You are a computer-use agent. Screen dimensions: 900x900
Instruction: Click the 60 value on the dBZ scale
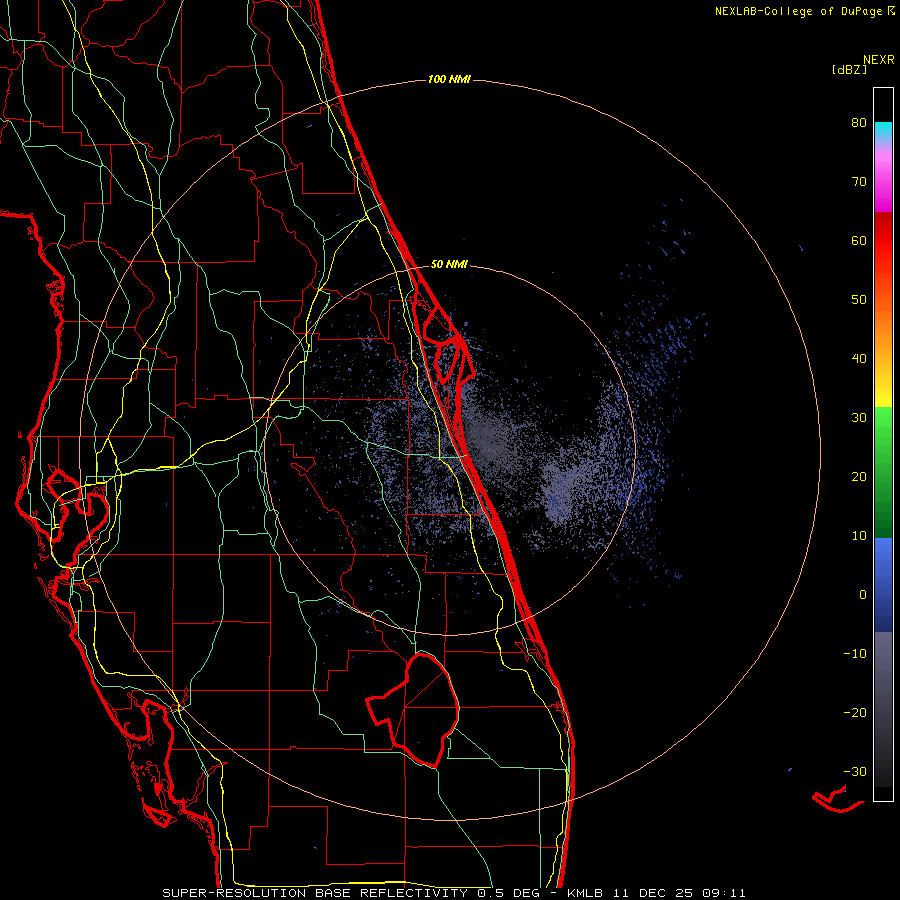click(859, 240)
